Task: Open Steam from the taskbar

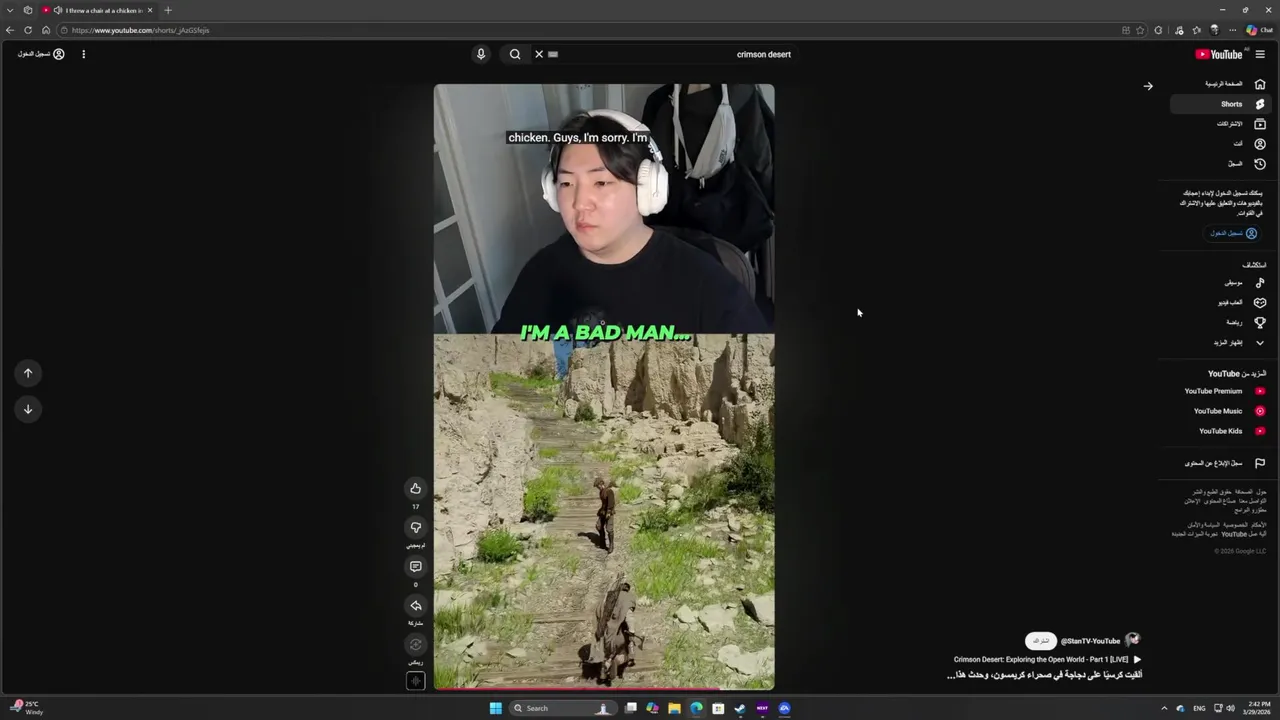Action: (740, 708)
